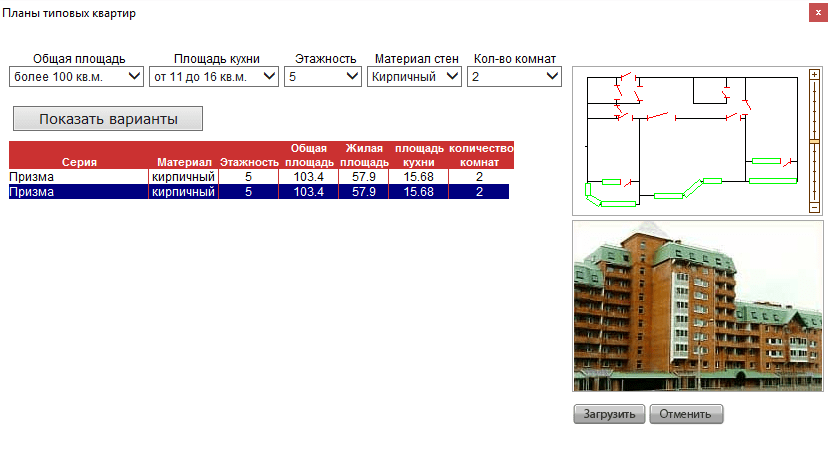This screenshot has height=471, width=829.
Task: Click the brick building photo
Action: pos(698,306)
